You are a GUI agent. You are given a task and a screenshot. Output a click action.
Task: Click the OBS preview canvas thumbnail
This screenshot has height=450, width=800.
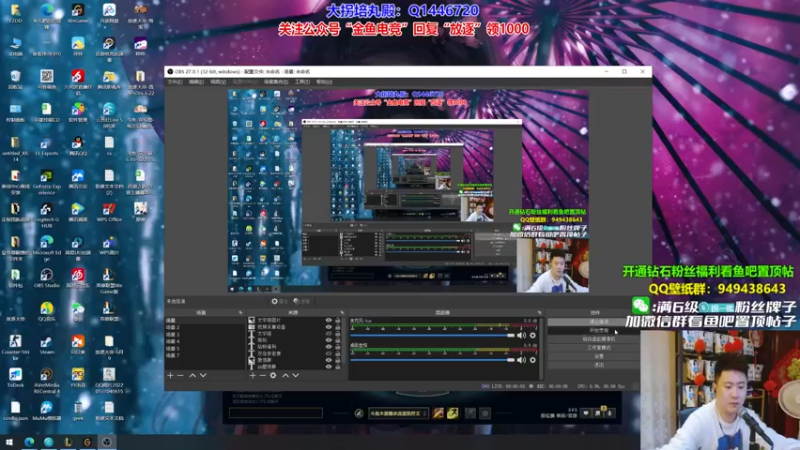click(x=408, y=191)
